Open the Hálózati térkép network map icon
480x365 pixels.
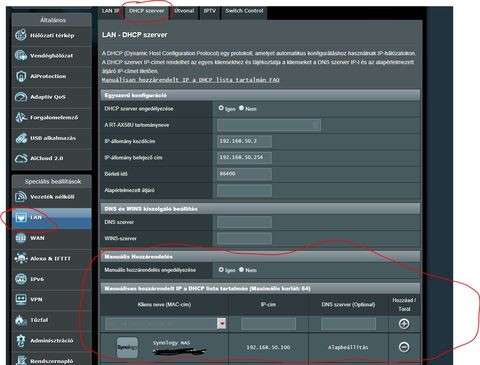click(21, 35)
